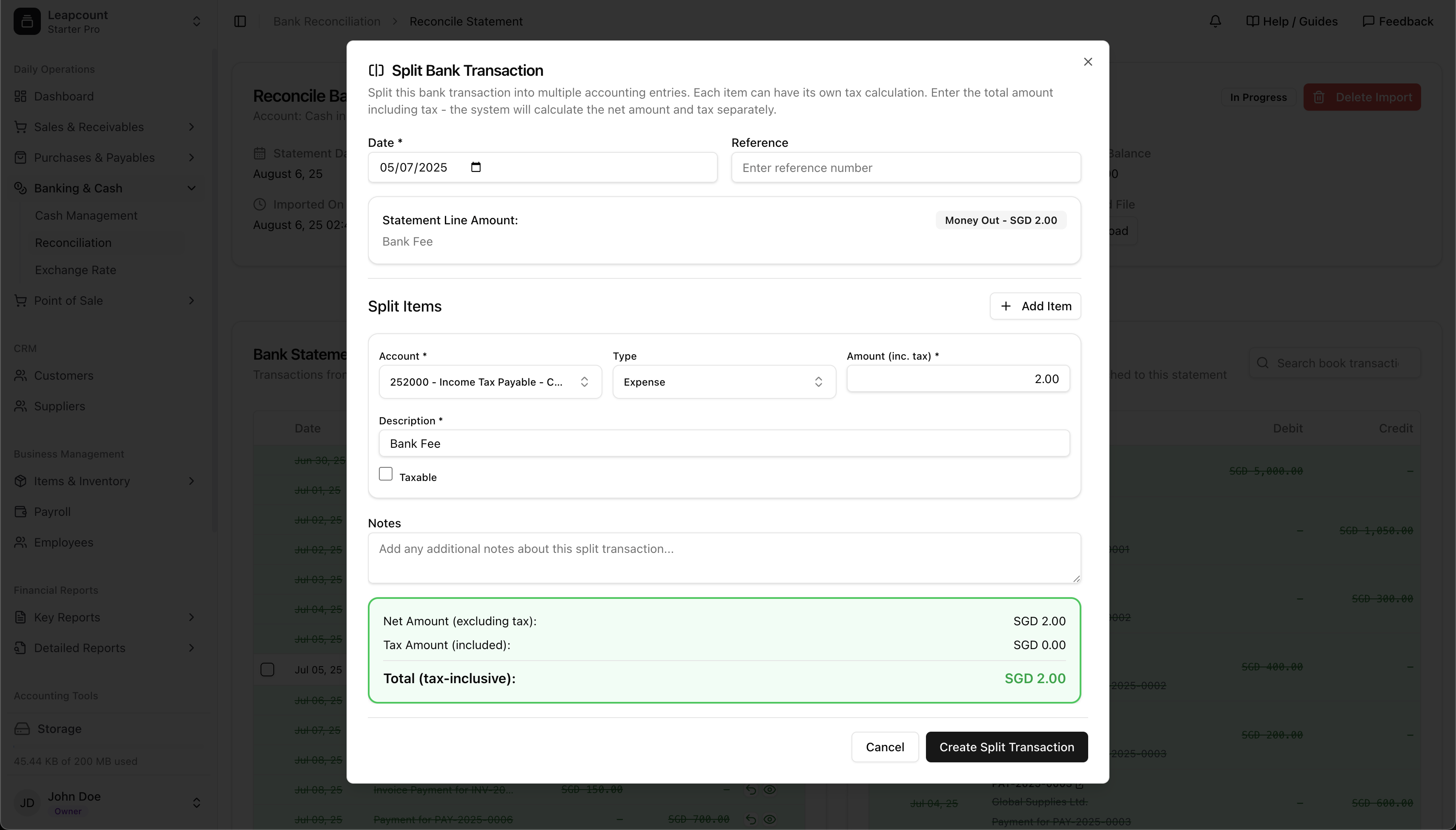The width and height of the screenshot is (1456, 830).
Task: Open Cash Management submenu item
Action: pyautogui.click(x=86, y=215)
